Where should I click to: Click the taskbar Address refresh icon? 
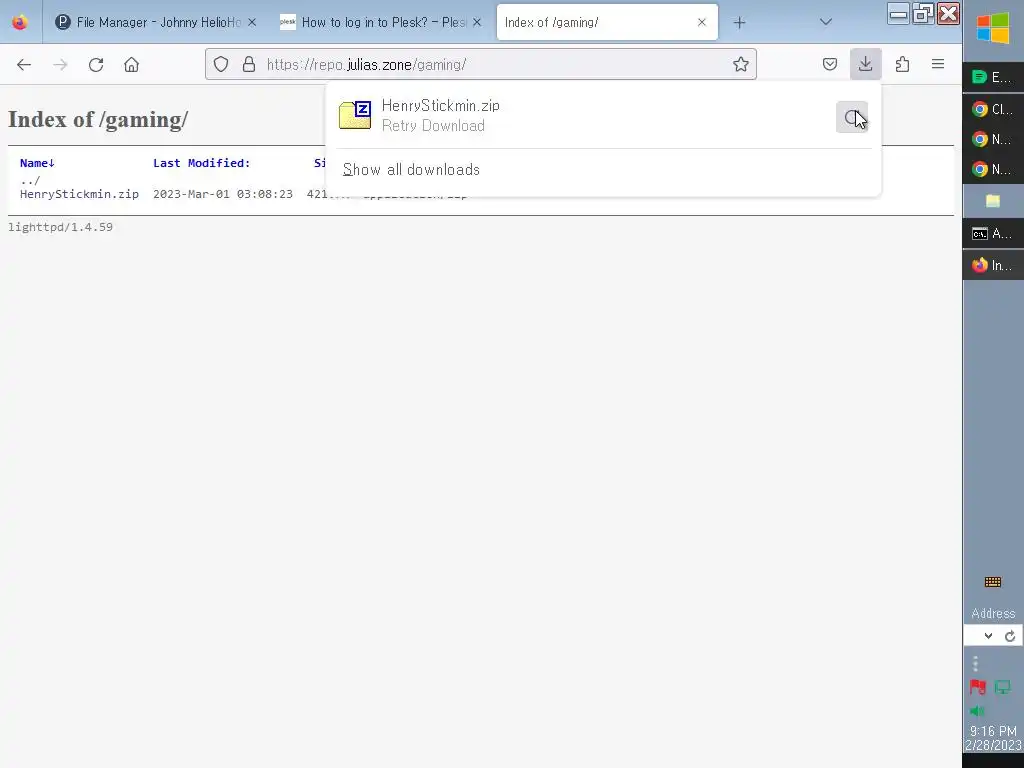(1010, 636)
